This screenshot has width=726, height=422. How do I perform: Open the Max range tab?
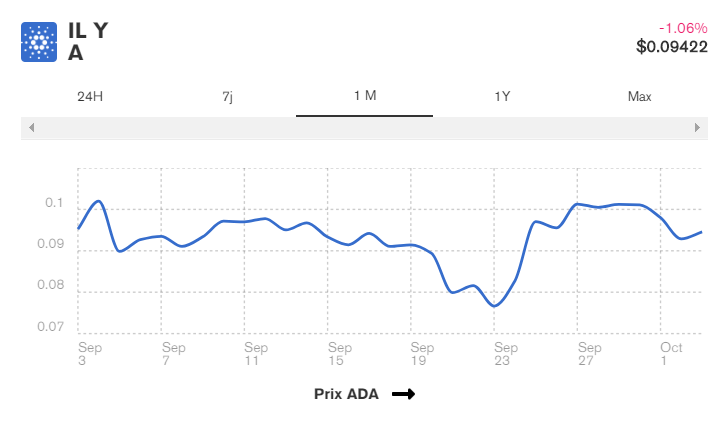(639, 97)
